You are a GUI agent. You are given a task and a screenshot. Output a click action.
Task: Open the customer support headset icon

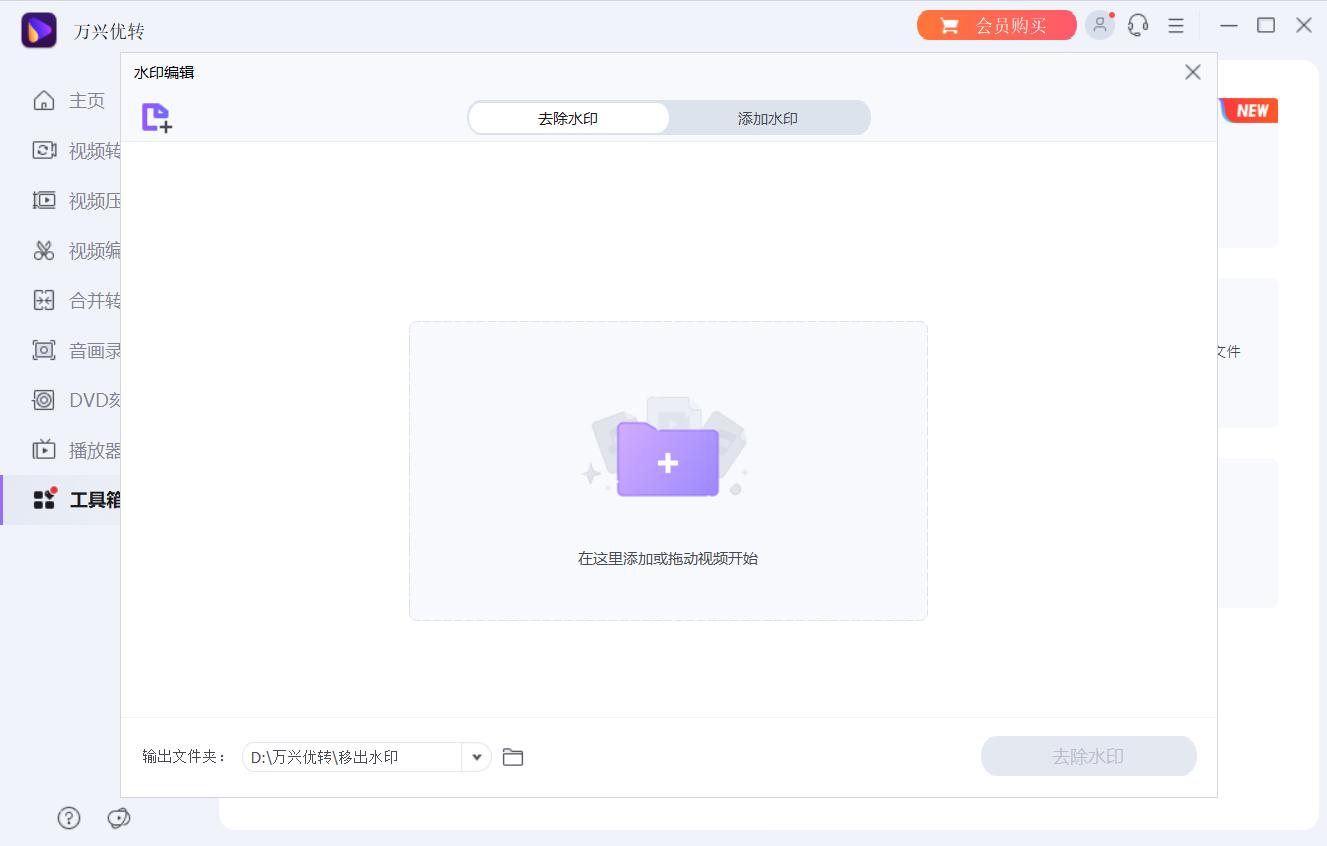pos(1138,25)
